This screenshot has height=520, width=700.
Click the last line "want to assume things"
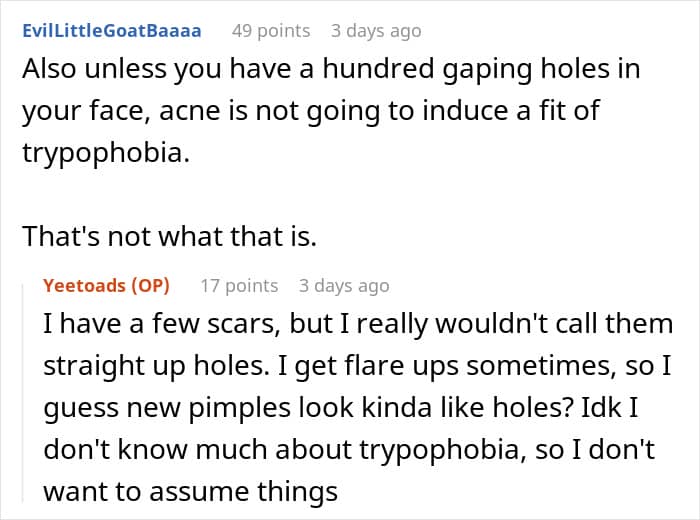coord(191,491)
